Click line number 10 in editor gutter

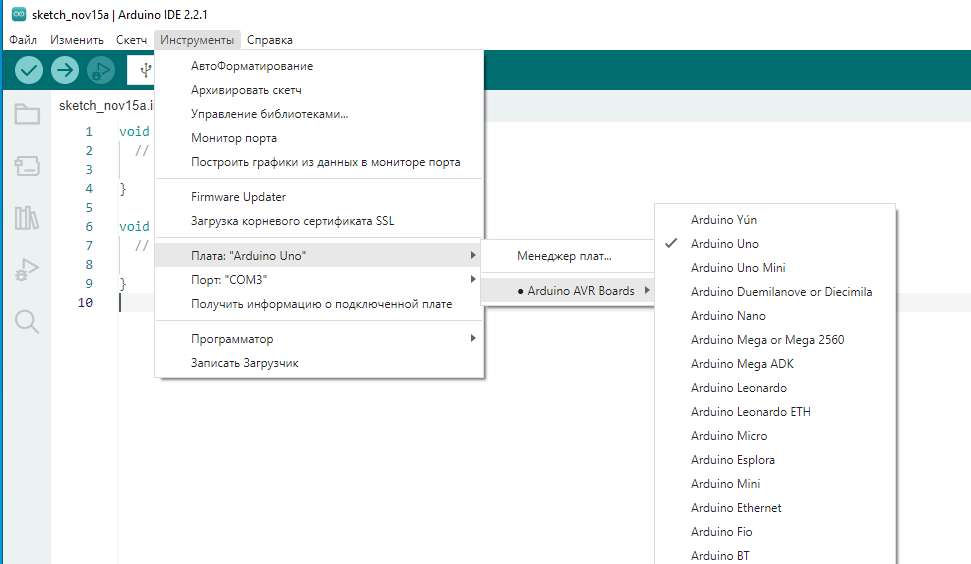85,302
